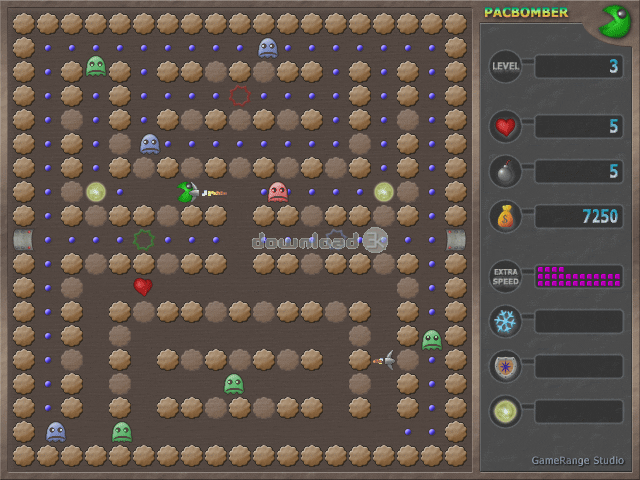This screenshot has height=480, width=640.
Task: Click the blue ghost at bottom-left
Action: (x=56, y=432)
